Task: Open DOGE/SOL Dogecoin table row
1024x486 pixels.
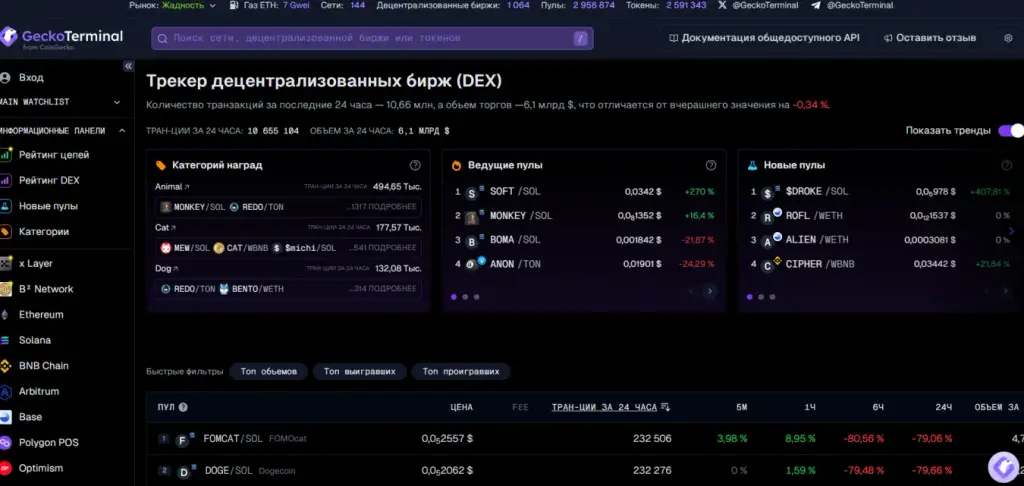Action: pyautogui.click(x=585, y=470)
